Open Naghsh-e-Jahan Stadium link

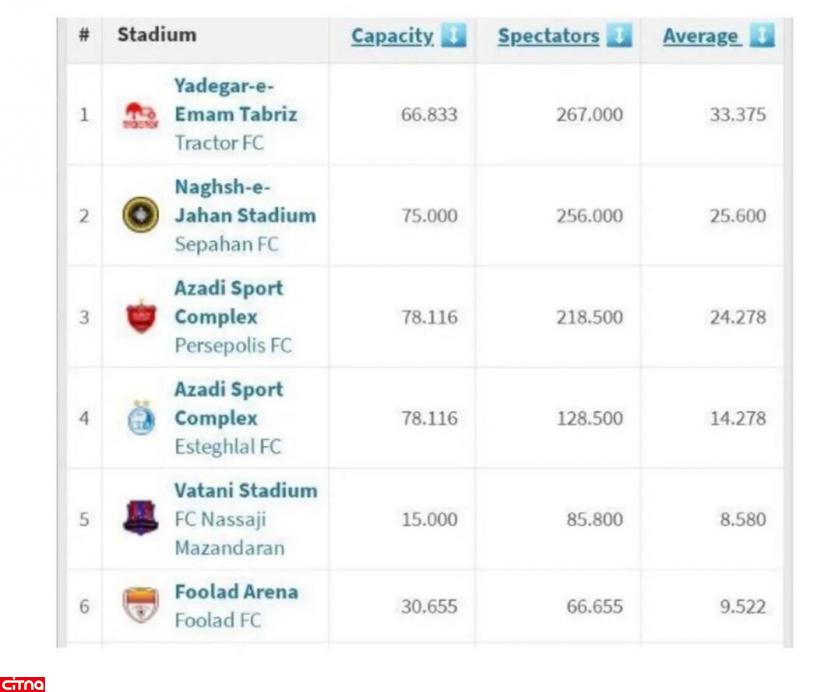[244, 201]
